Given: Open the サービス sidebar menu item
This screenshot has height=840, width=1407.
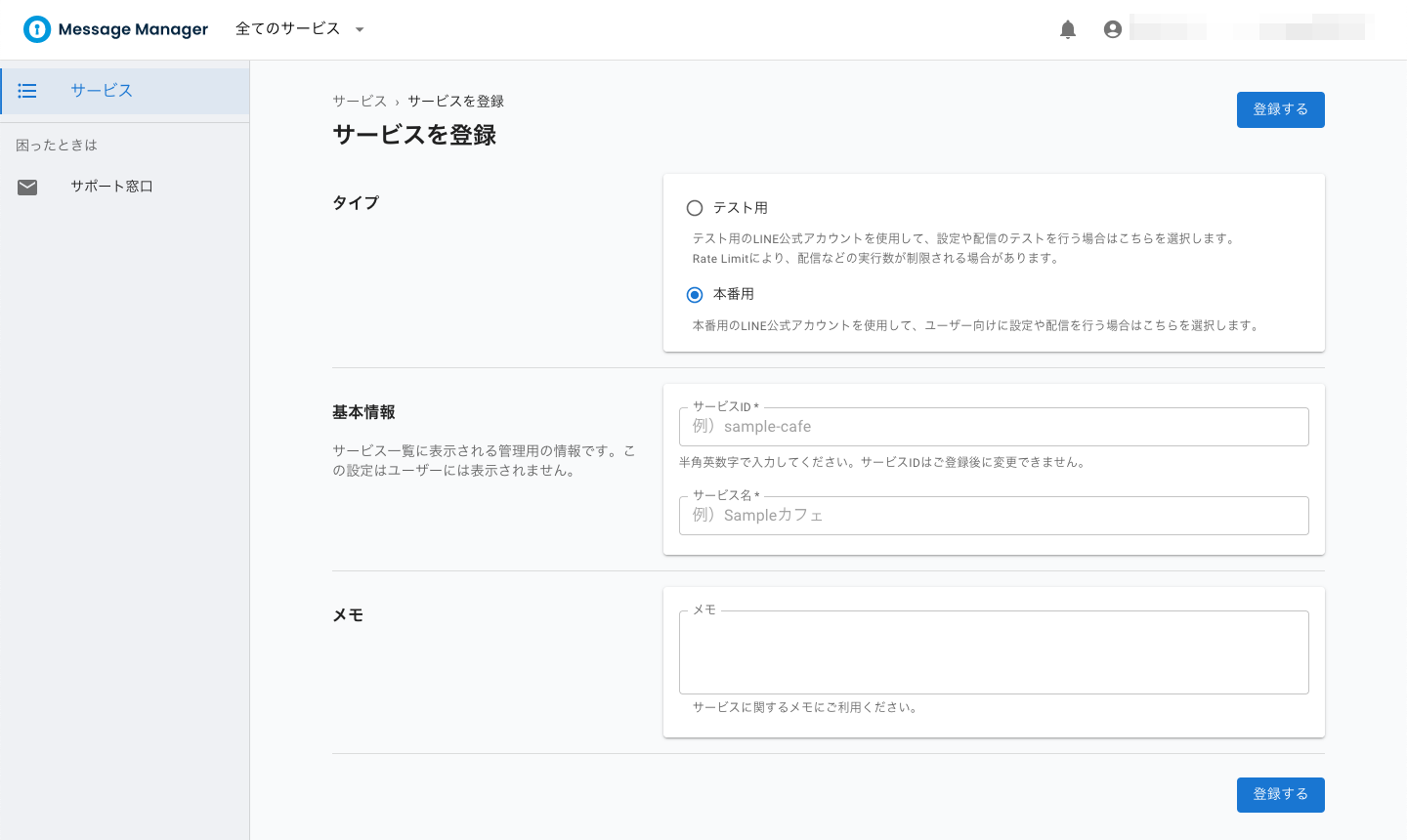Looking at the screenshot, I should point(125,91).
